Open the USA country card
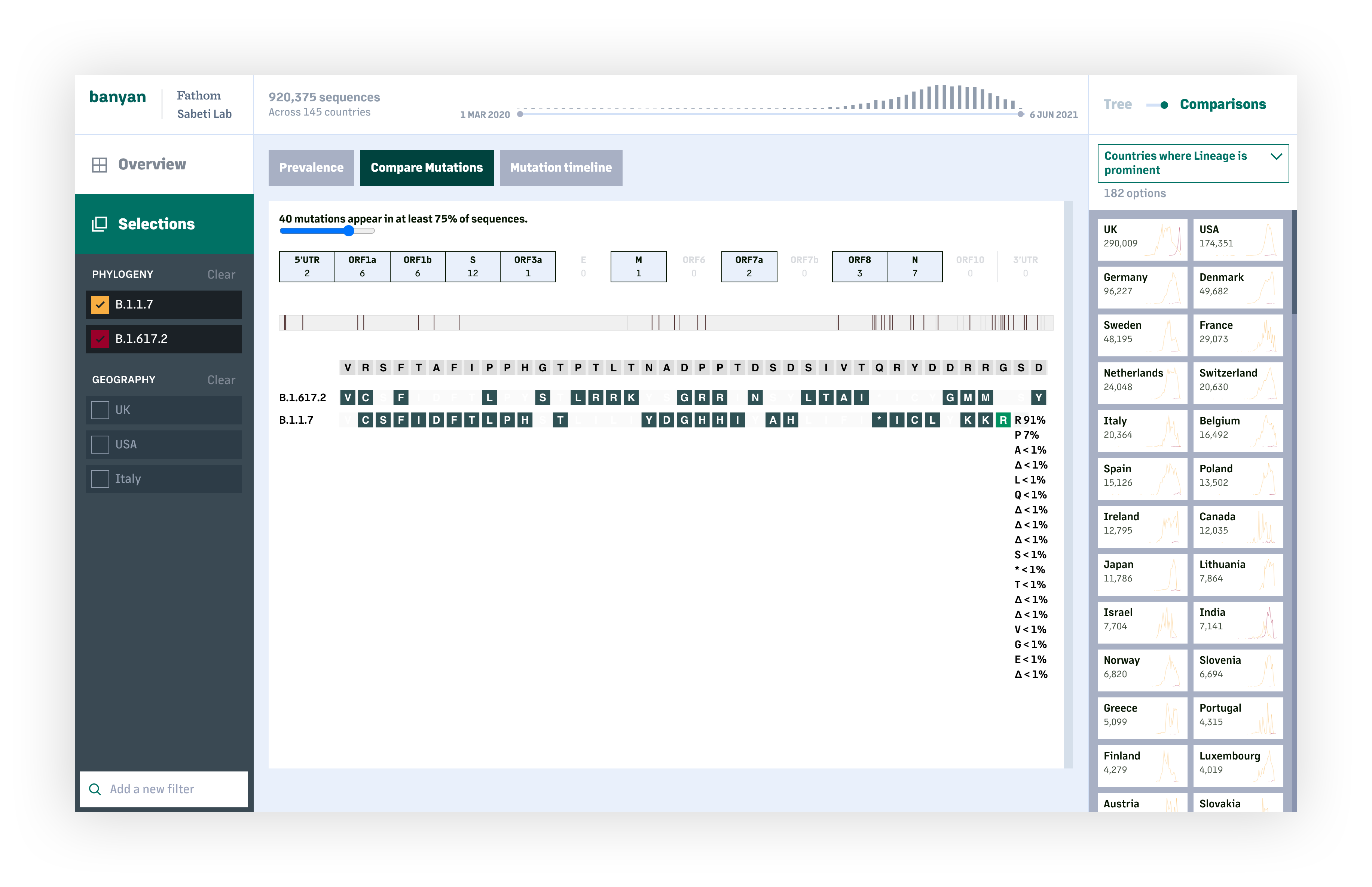Viewport: 1372px width, 887px height. pos(1238,239)
